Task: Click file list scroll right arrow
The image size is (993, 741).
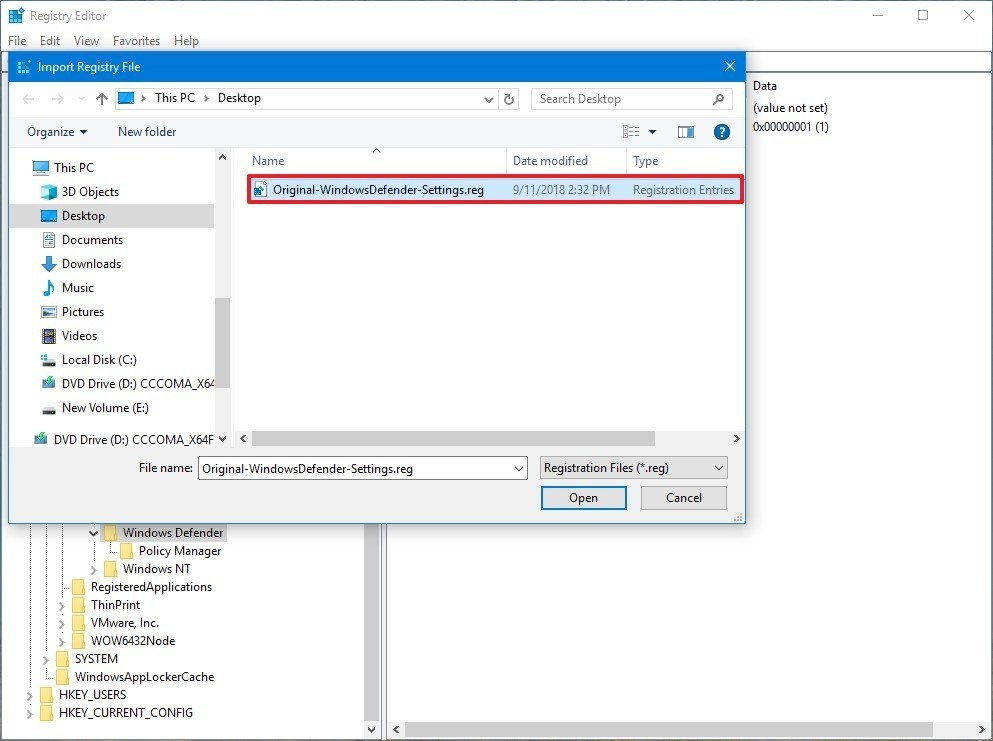Action: 736,439
